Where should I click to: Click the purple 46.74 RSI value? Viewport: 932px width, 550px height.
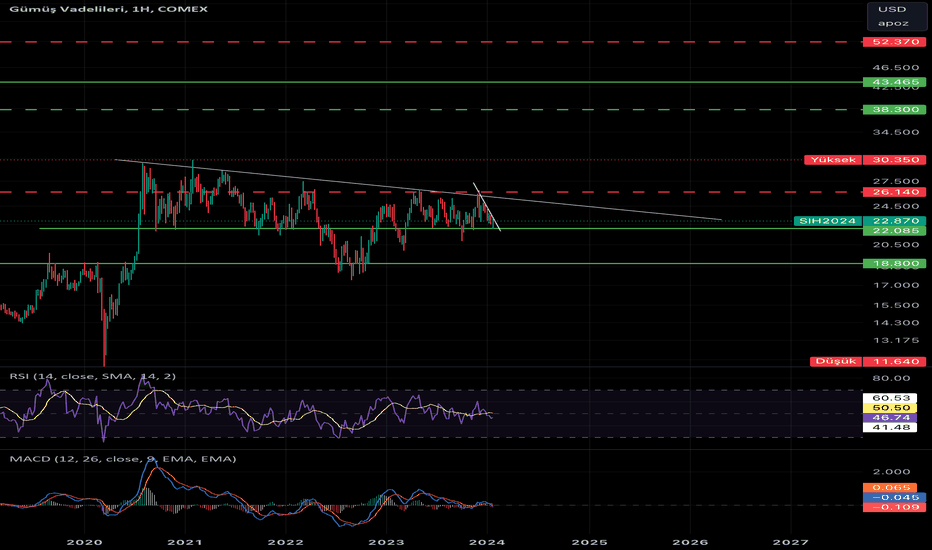point(892,418)
